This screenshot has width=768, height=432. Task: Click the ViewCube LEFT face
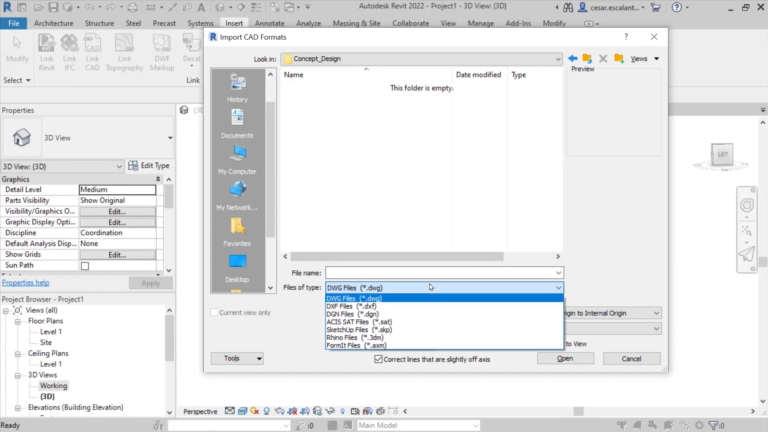pyautogui.click(x=722, y=154)
